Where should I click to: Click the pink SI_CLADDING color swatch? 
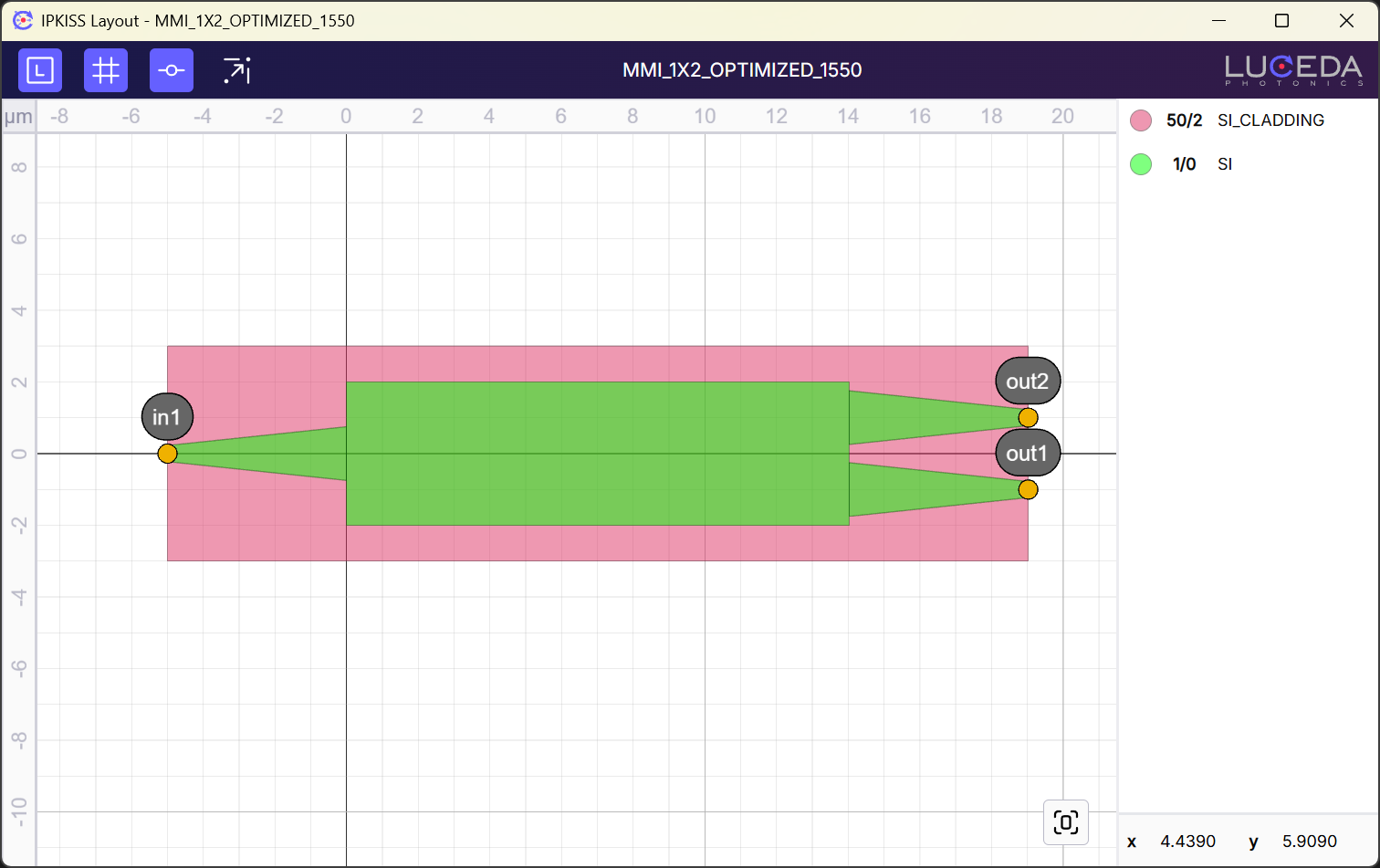[1141, 120]
